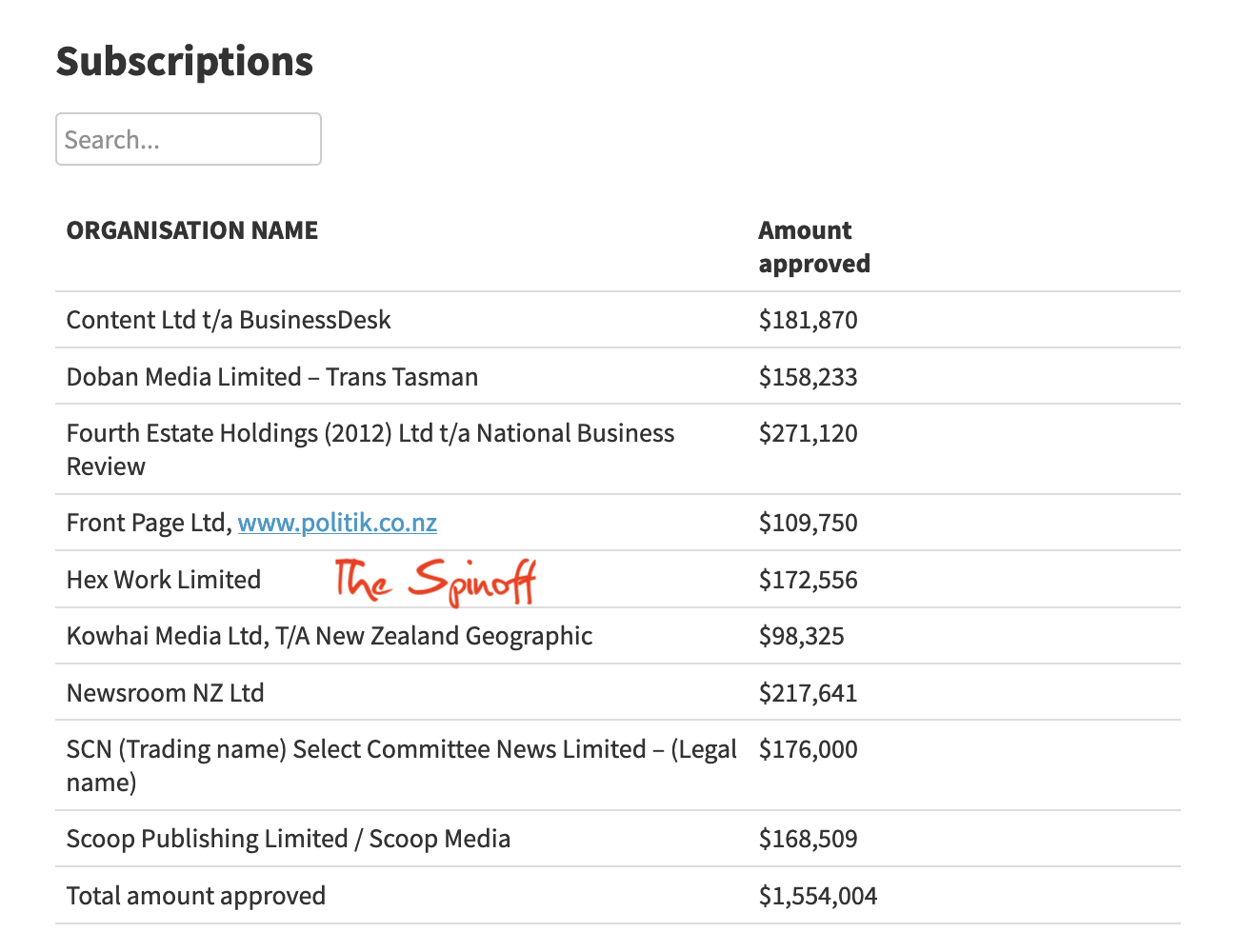This screenshot has width=1240, height=952.
Task: Open the www.politik.co.nz link
Action: 337,523
